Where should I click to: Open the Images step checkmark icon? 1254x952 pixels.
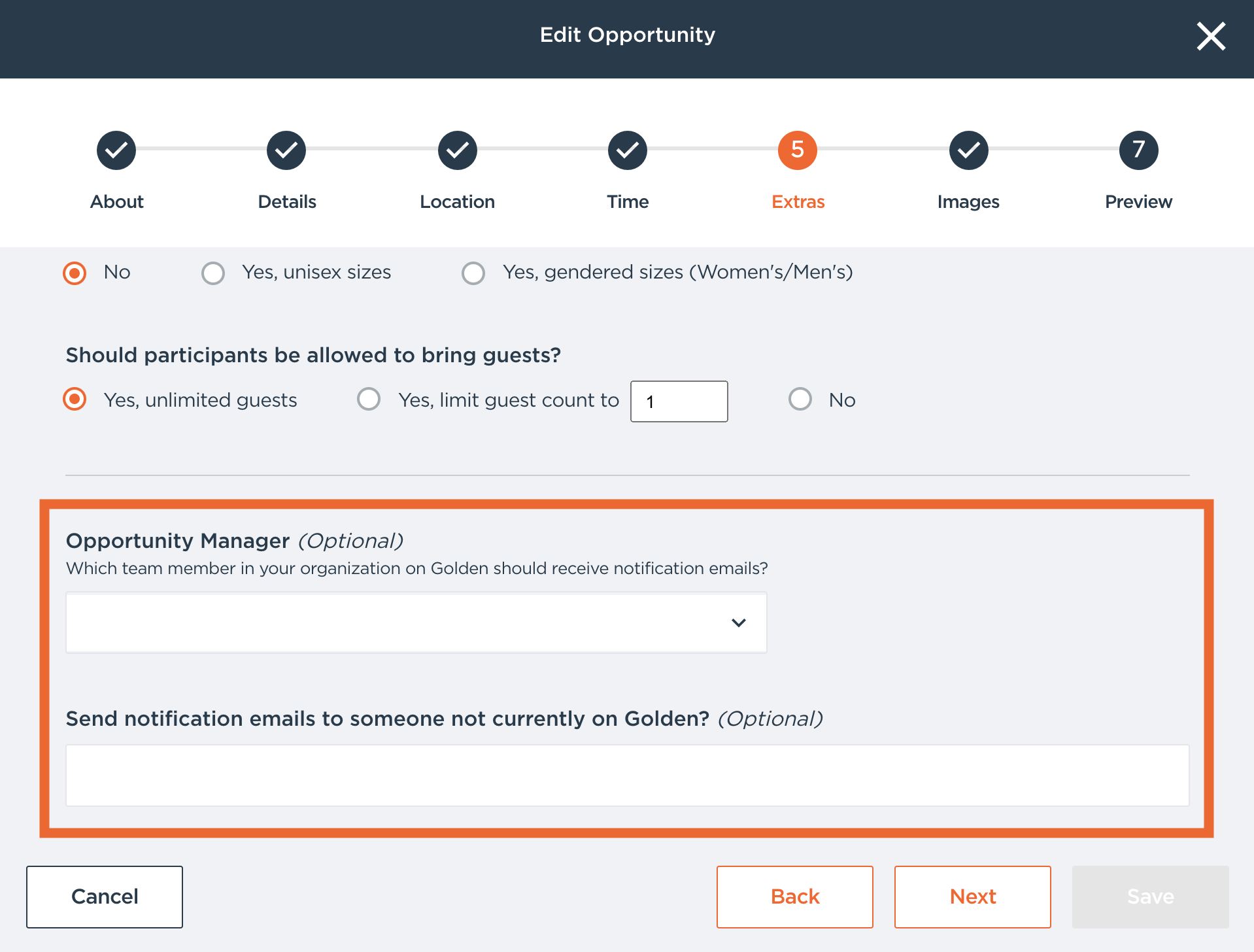[968, 150]
